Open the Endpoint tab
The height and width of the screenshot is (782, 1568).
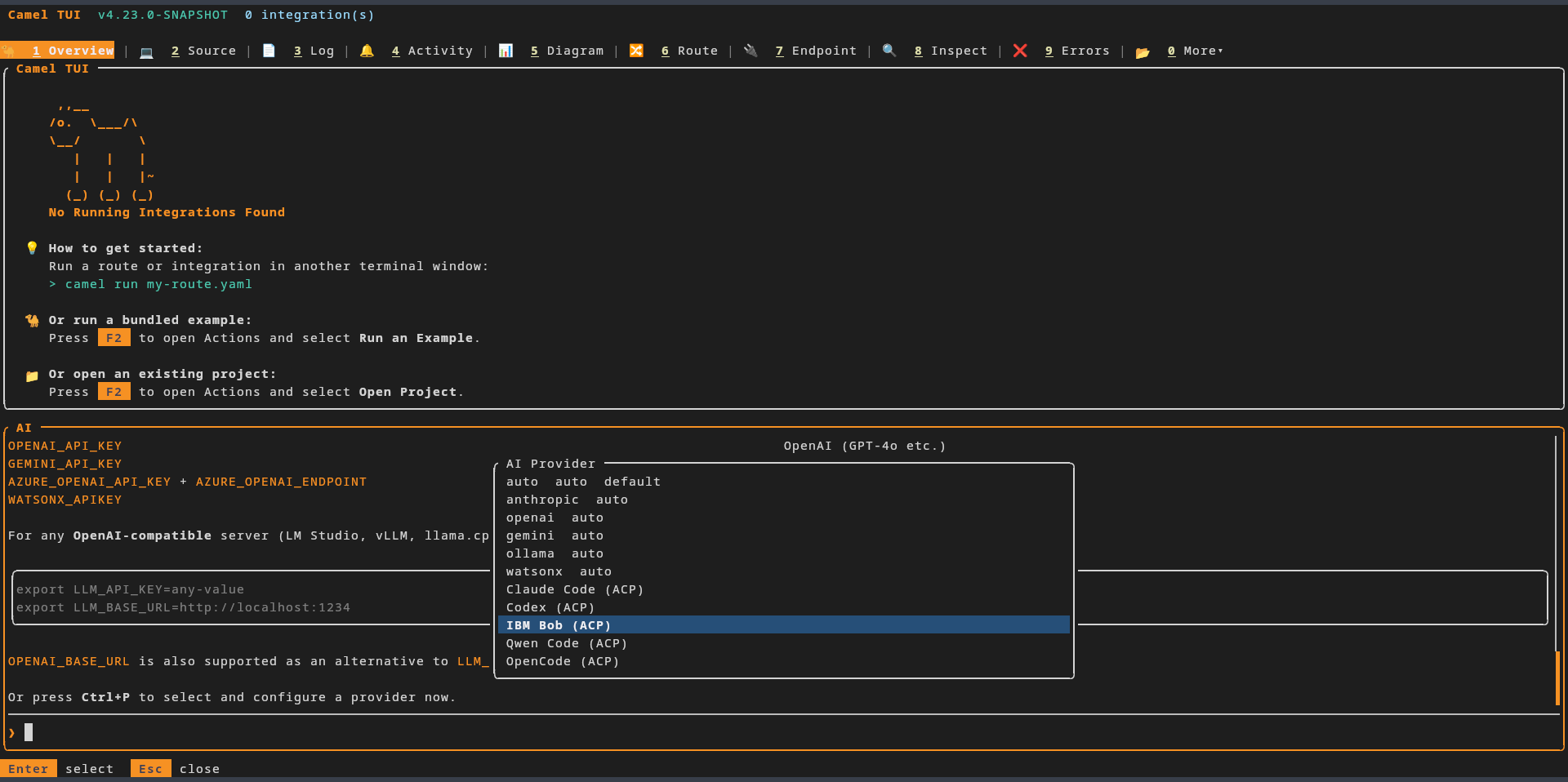pyautogui.click(x=816, y=51)
